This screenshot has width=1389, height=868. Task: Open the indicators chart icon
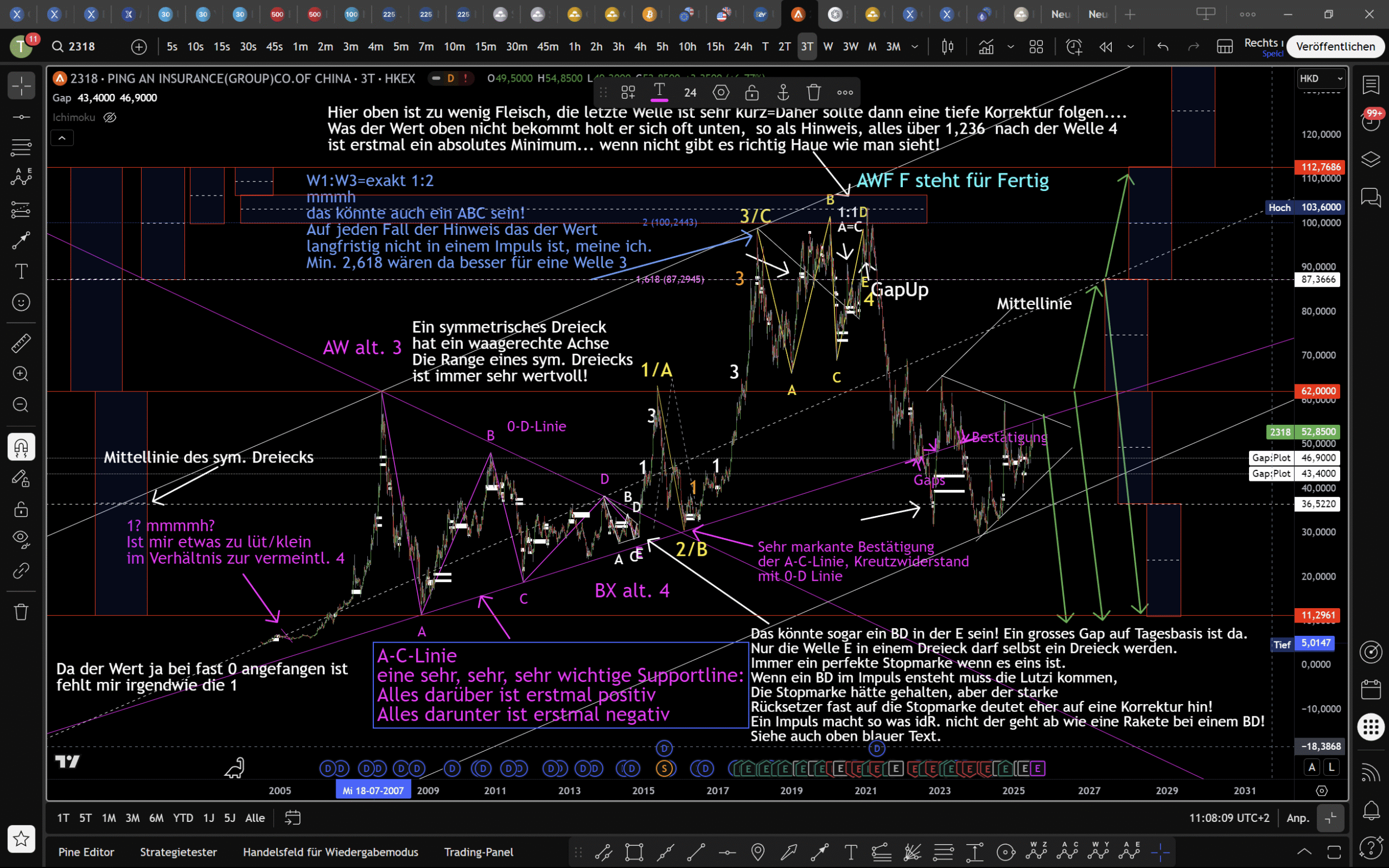click(986, 47)
